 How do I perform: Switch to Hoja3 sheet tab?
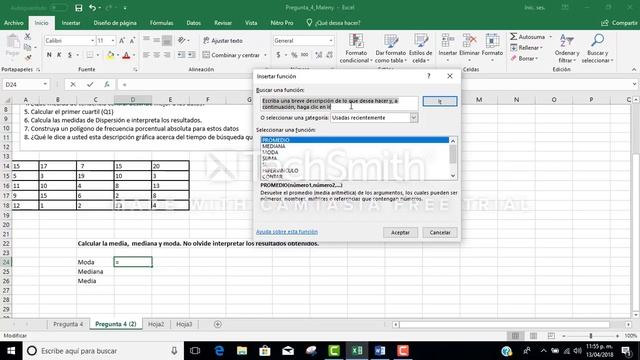tap(184, 324)
